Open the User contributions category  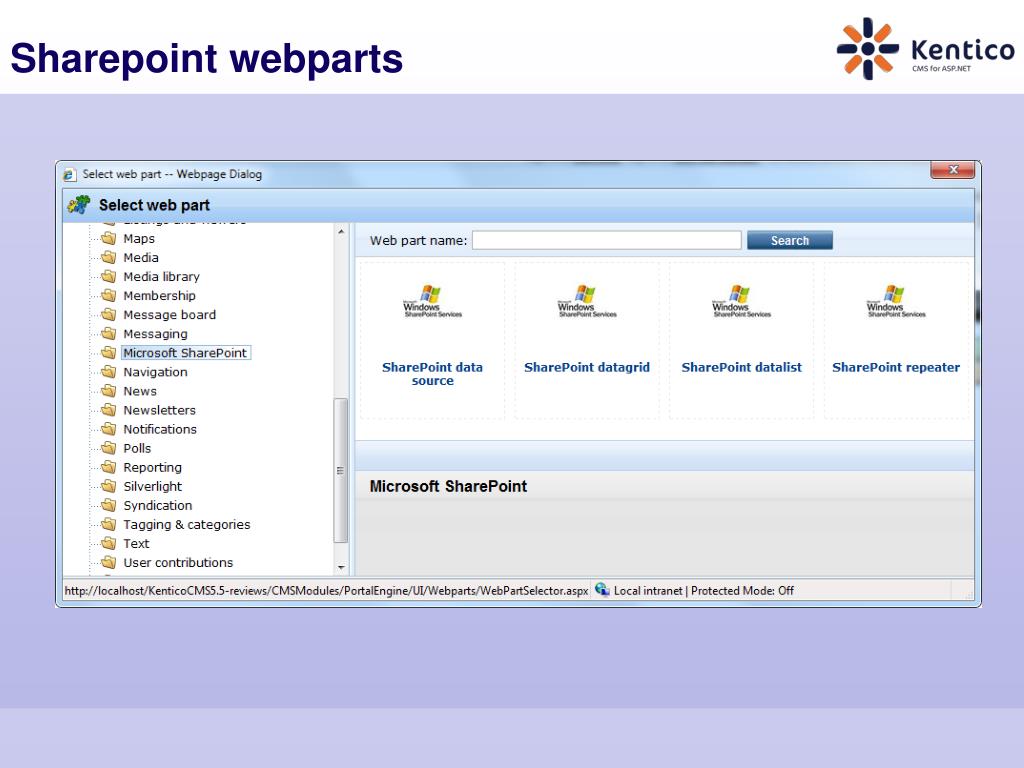point(178,562)
